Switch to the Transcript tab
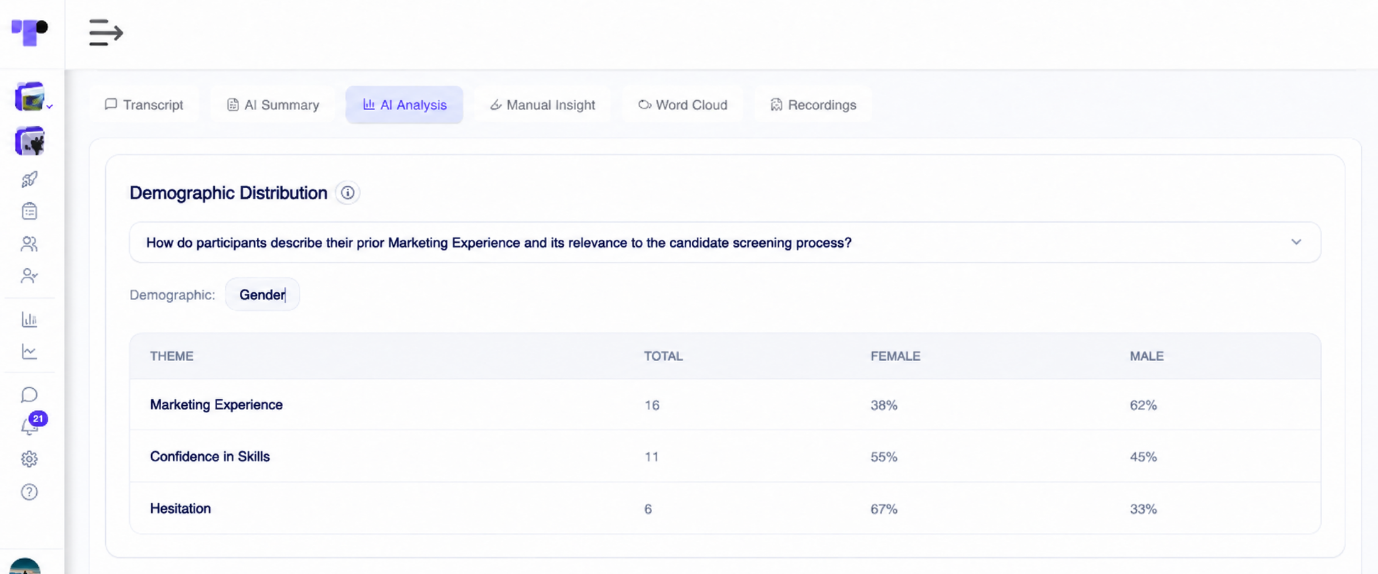The width and height of the screenshot is (1378, 574). pos(144,105)
